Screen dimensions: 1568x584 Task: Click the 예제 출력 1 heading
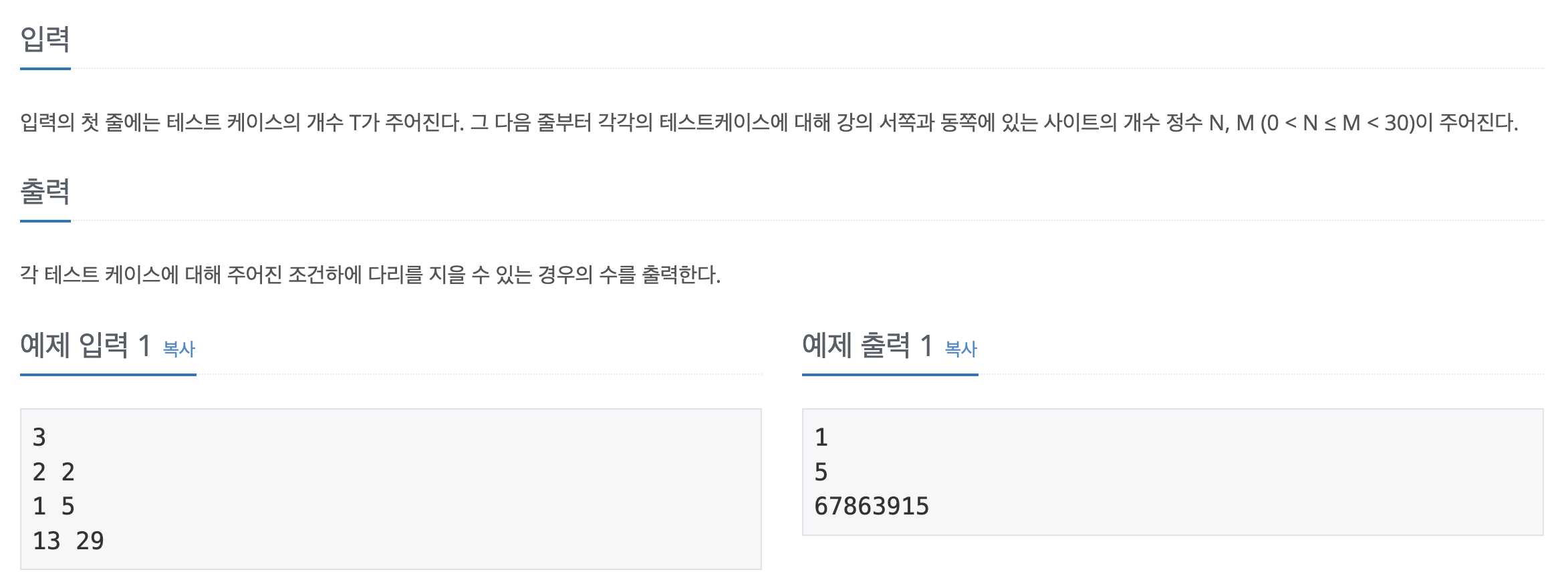pyautogui.click(x=868, y=345)
